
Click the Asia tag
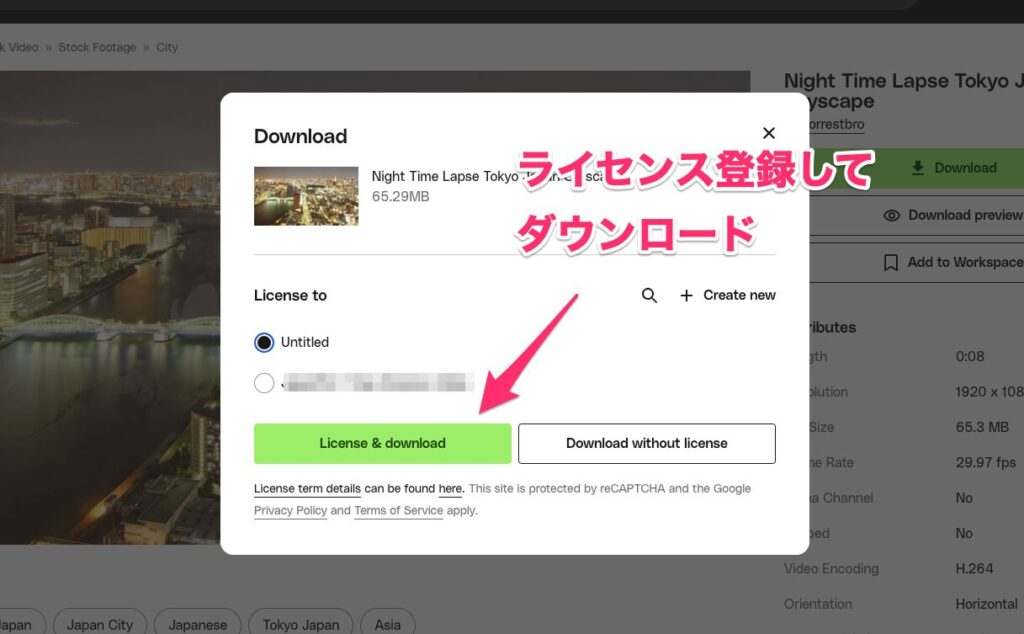(x=387, y=625)
